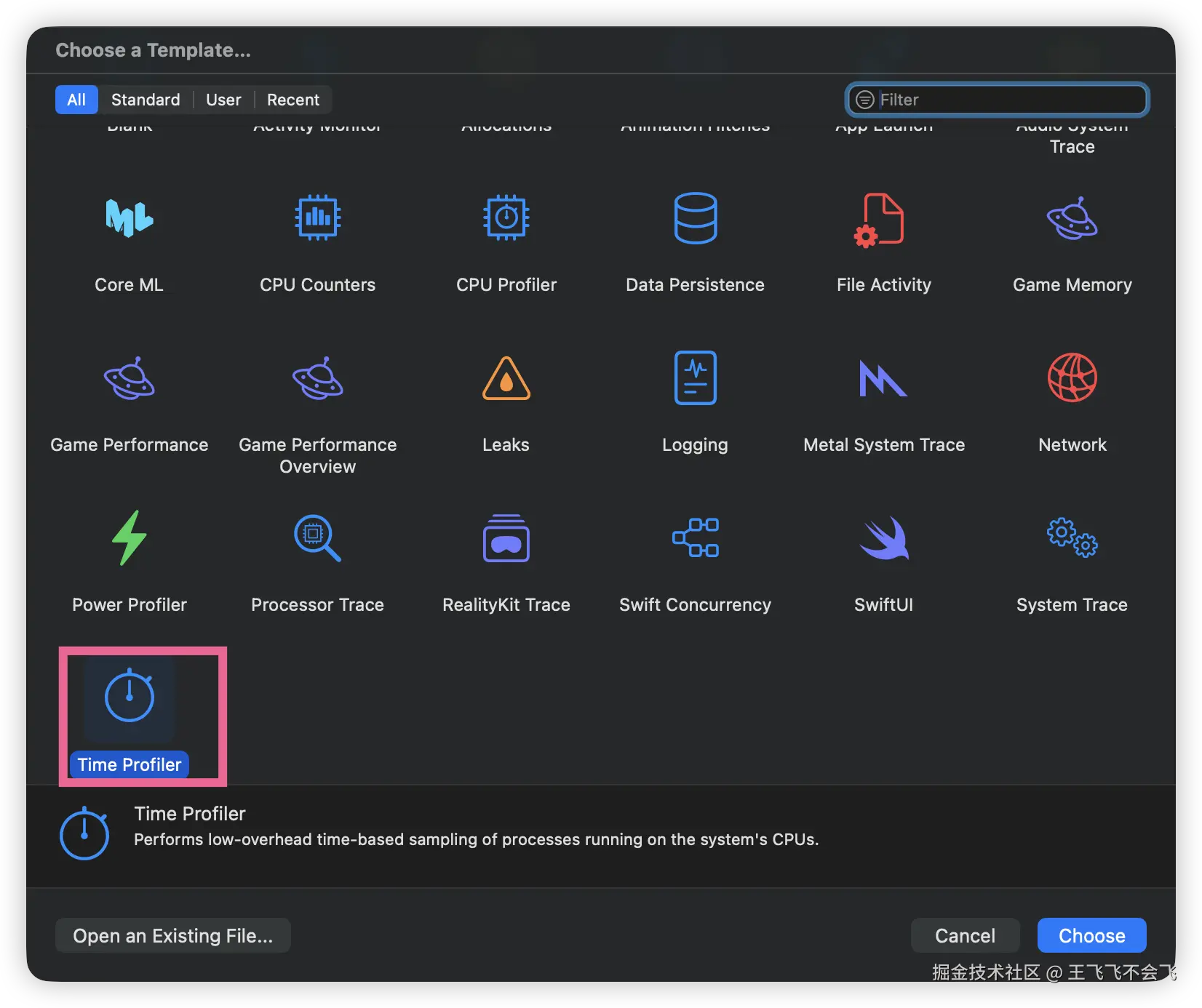Select the System Trace gears icon

point(1072,537)
